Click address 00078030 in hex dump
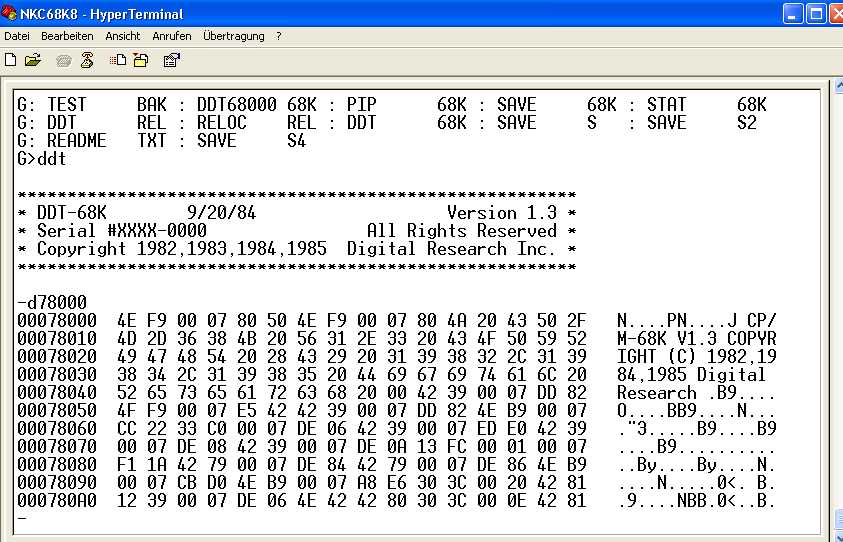Screen dimensions: 843x542 (x=57, y=375)
